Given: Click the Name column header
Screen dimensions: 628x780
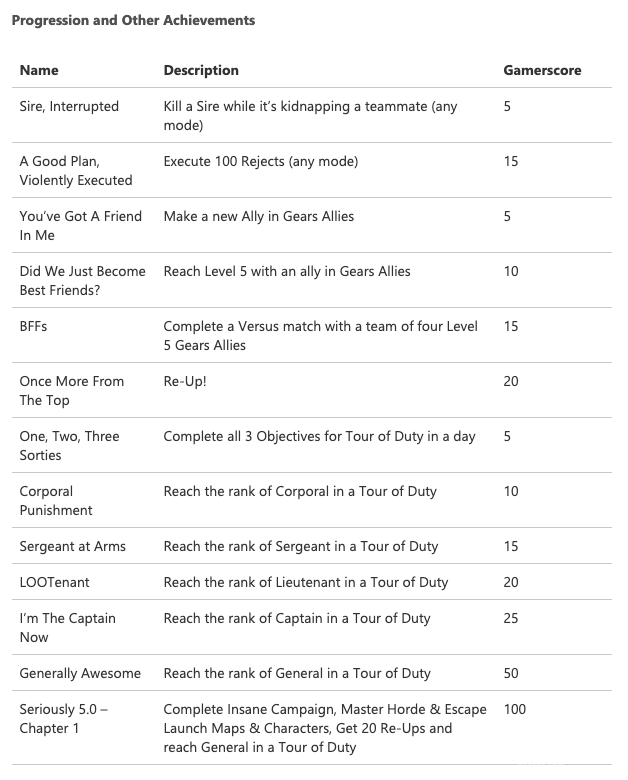Looking at the screenshot, I should 39,70.
